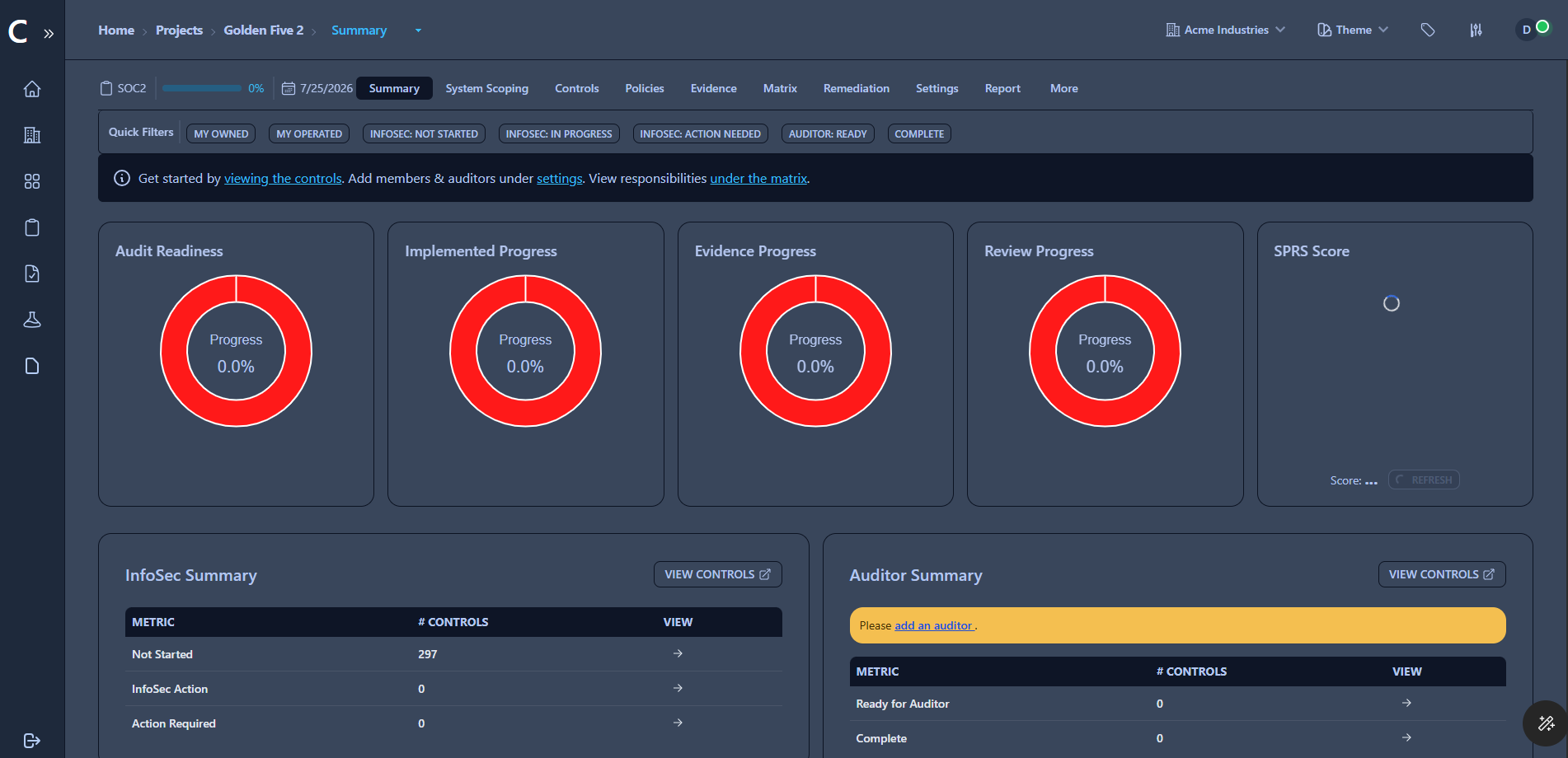
Task: Click the 7/25/2026 due date
Action: pos(326,88)
